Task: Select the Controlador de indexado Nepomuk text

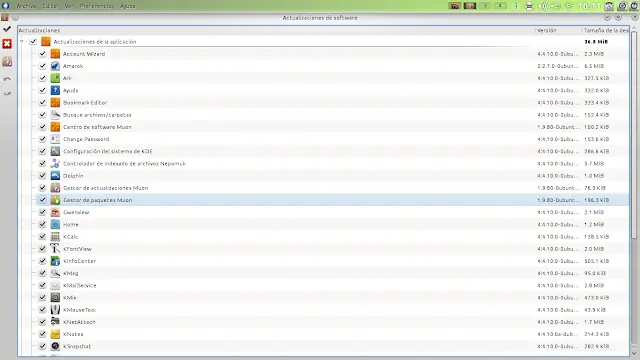Action: pos(124,164)
